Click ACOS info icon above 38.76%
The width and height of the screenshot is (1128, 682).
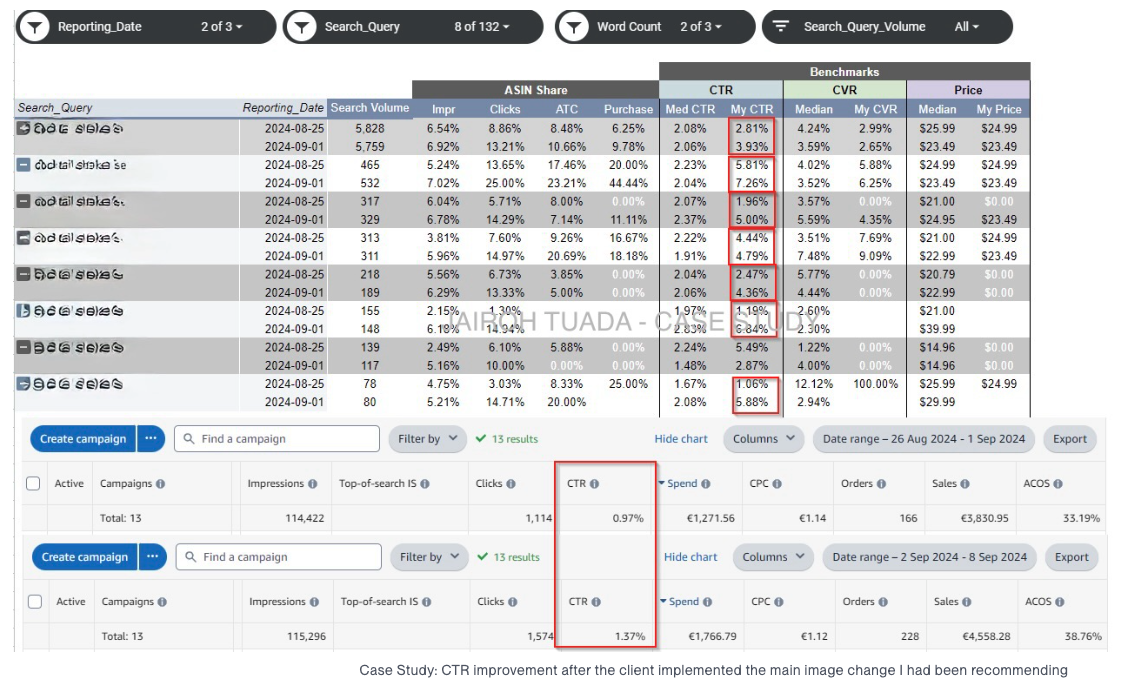[1059, 602]
